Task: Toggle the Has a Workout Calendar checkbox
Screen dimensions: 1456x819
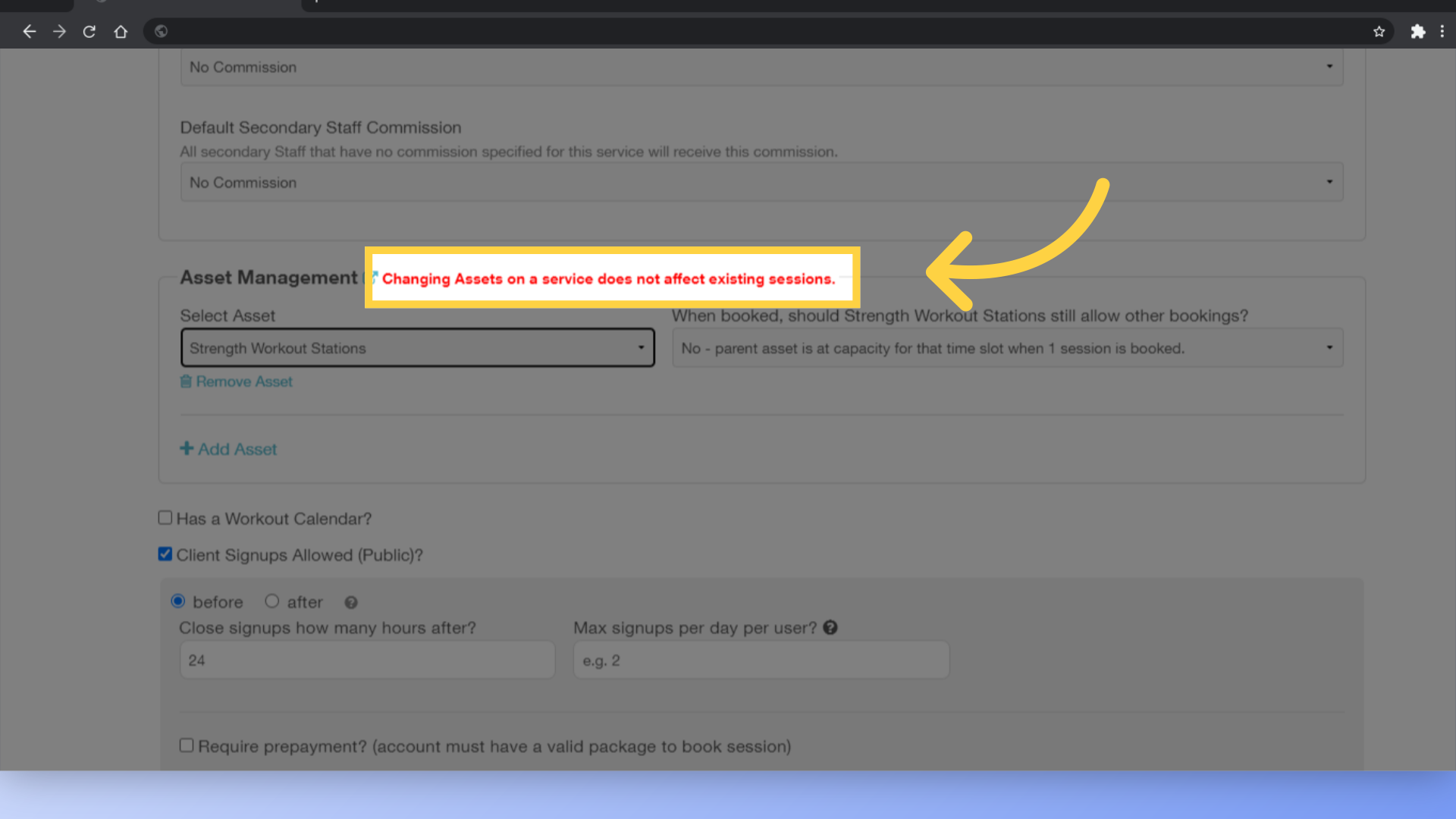Action: coord(165,518)
